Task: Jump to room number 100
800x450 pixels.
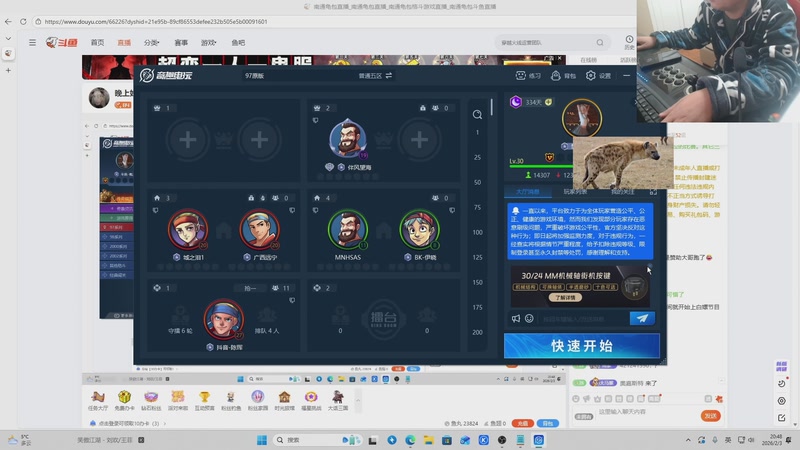Action: [x=477, y=232]
